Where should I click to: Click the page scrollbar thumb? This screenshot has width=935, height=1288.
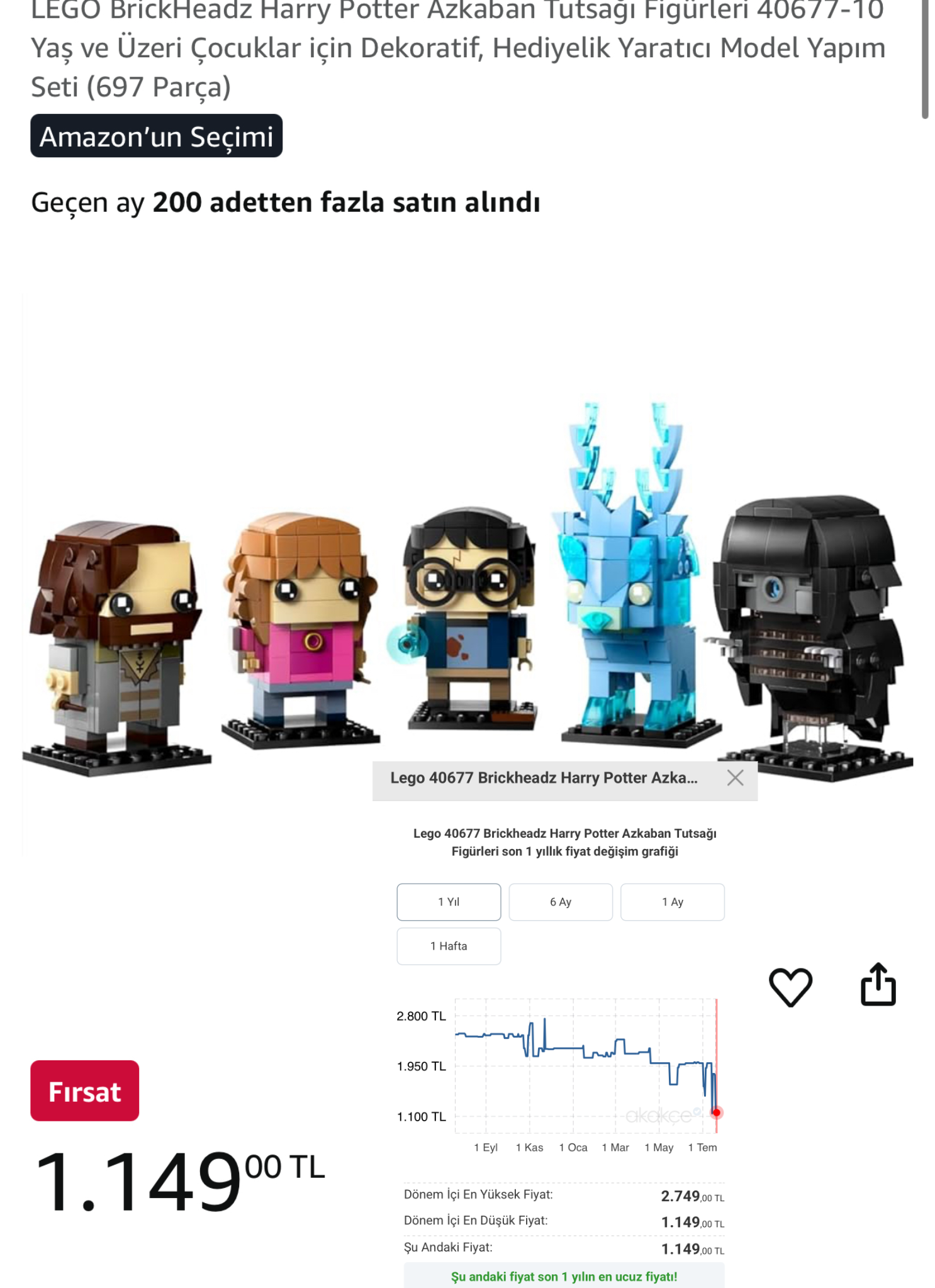point(925,59)
